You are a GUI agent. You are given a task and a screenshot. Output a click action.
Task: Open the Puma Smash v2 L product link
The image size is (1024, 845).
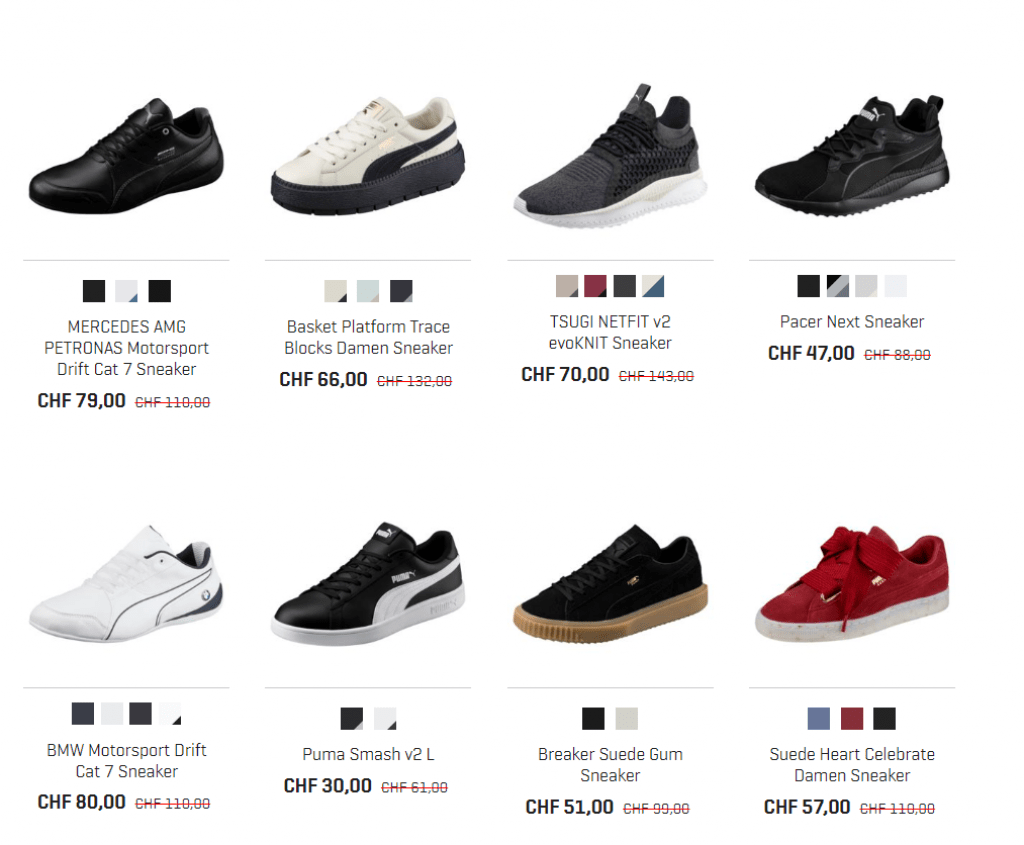click(x=368, y=754)
